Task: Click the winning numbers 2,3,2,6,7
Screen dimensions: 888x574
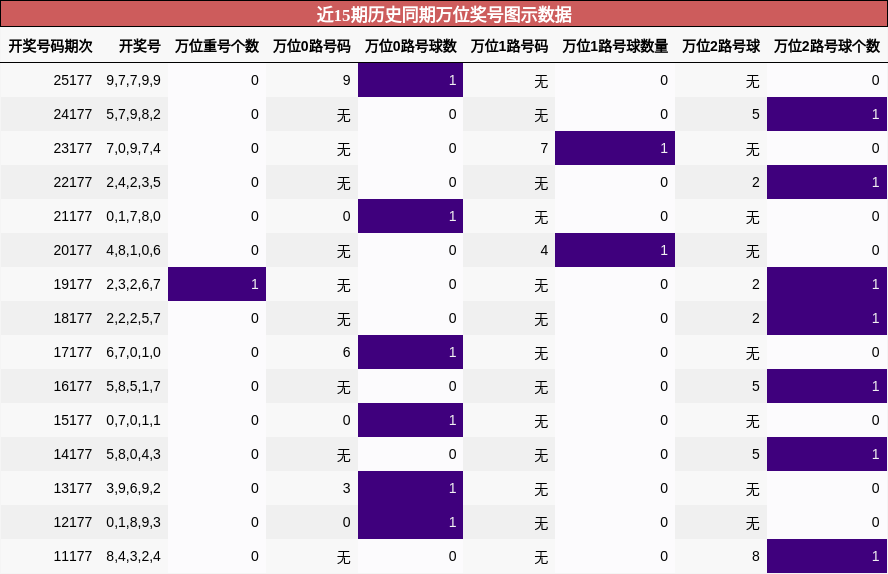Action: pyautogui.click(x=134, y=284)
